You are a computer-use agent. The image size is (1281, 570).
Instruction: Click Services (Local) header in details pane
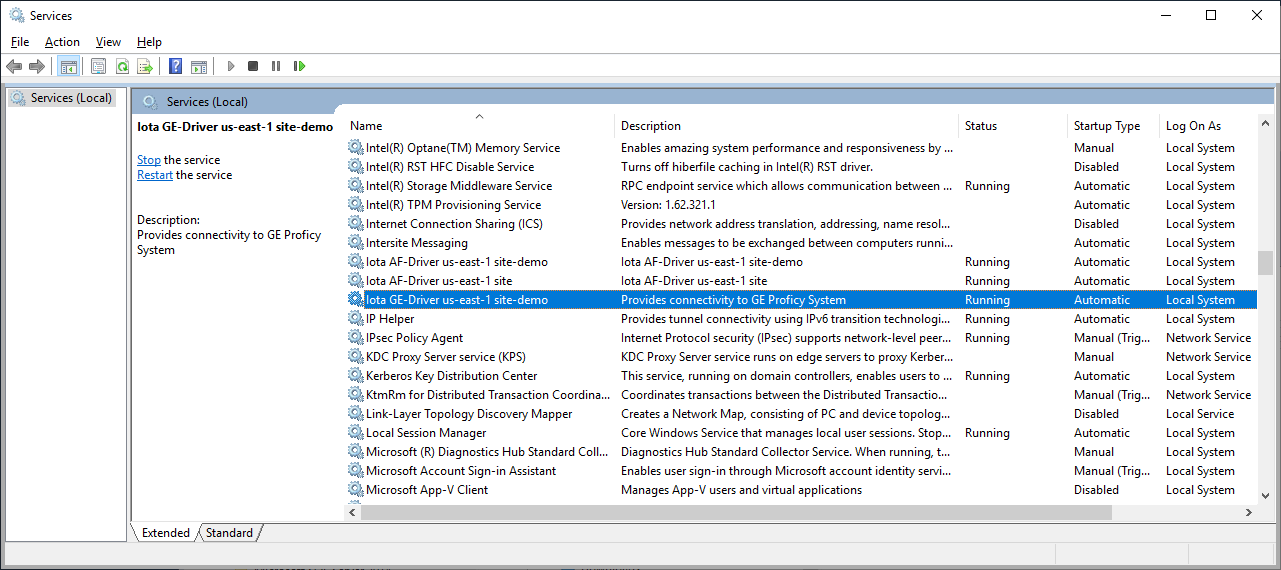pyautogui.click(x=207, y=102)
